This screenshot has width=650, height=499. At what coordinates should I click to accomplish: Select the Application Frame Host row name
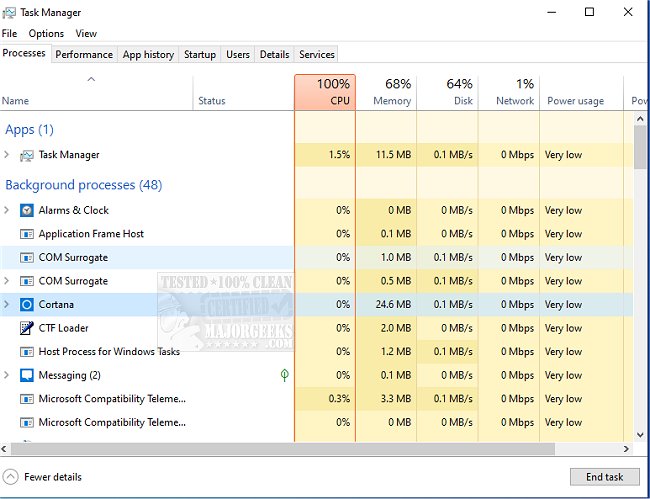(x=91, y=234)
